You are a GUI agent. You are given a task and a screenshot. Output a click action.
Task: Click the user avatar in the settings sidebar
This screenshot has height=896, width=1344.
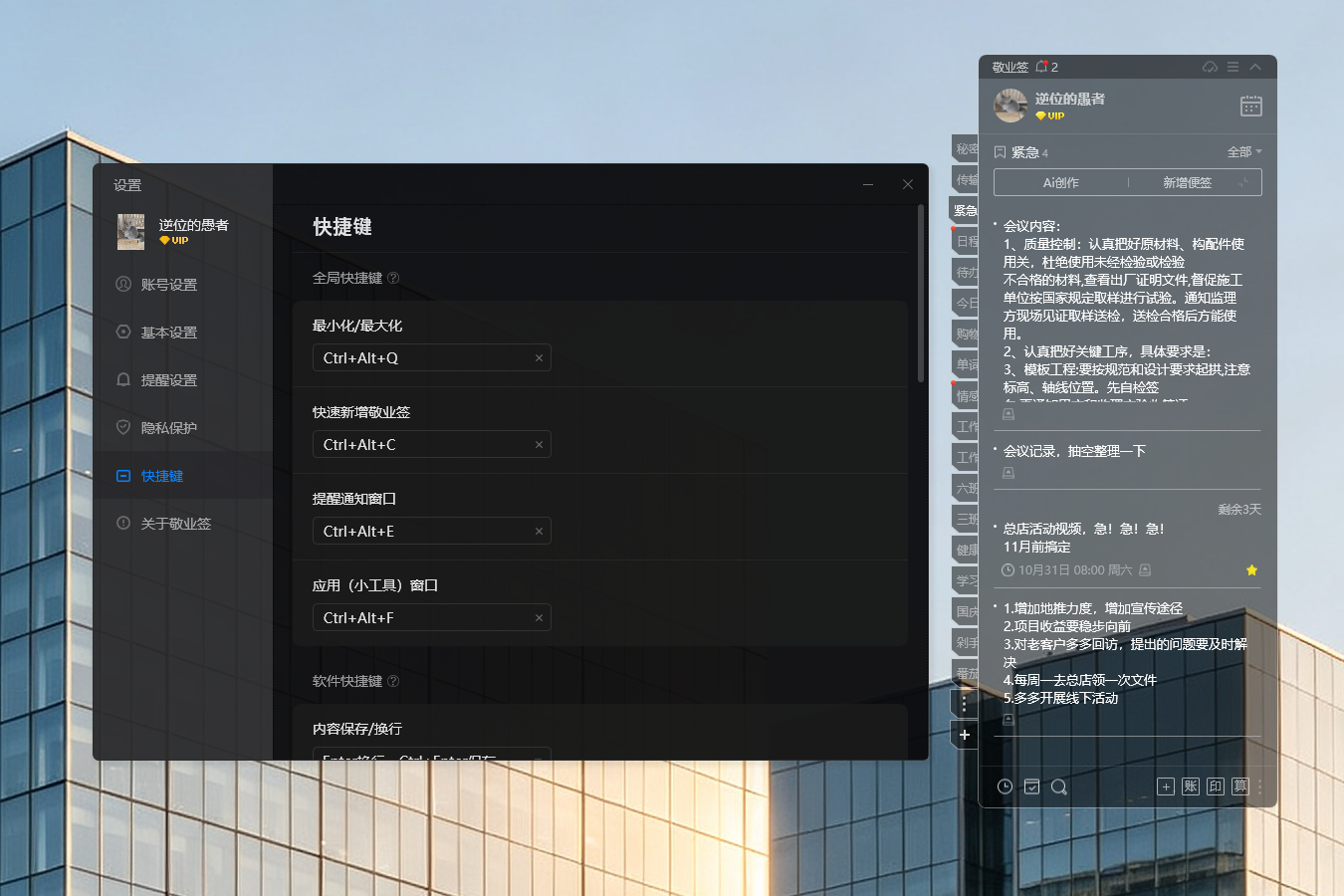click(x=131, y=232)
